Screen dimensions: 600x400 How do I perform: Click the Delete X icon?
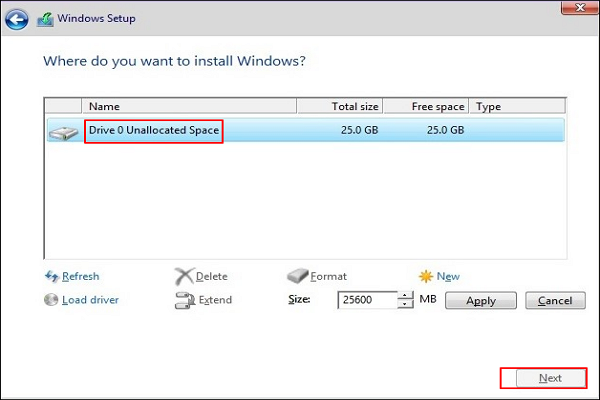(184, 276)
